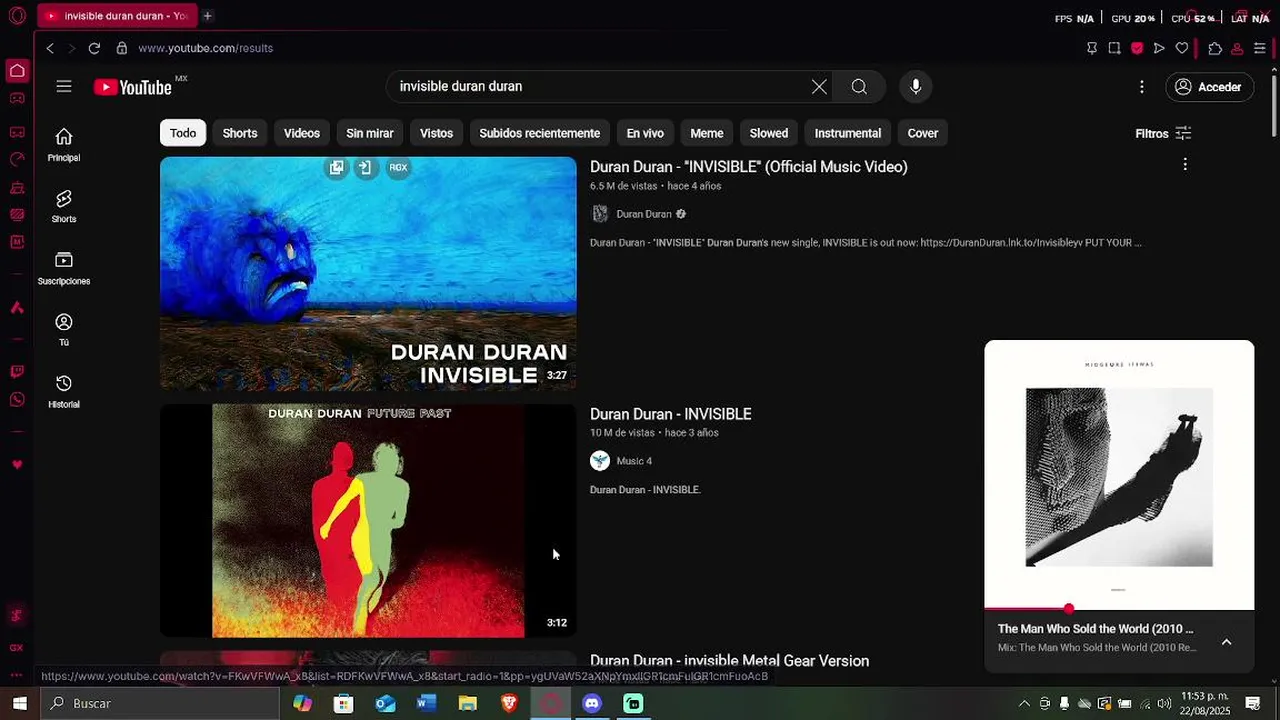Take a snapshot with the capture icon
This screenshot has height=720, width=1280.
(1114, 48)
